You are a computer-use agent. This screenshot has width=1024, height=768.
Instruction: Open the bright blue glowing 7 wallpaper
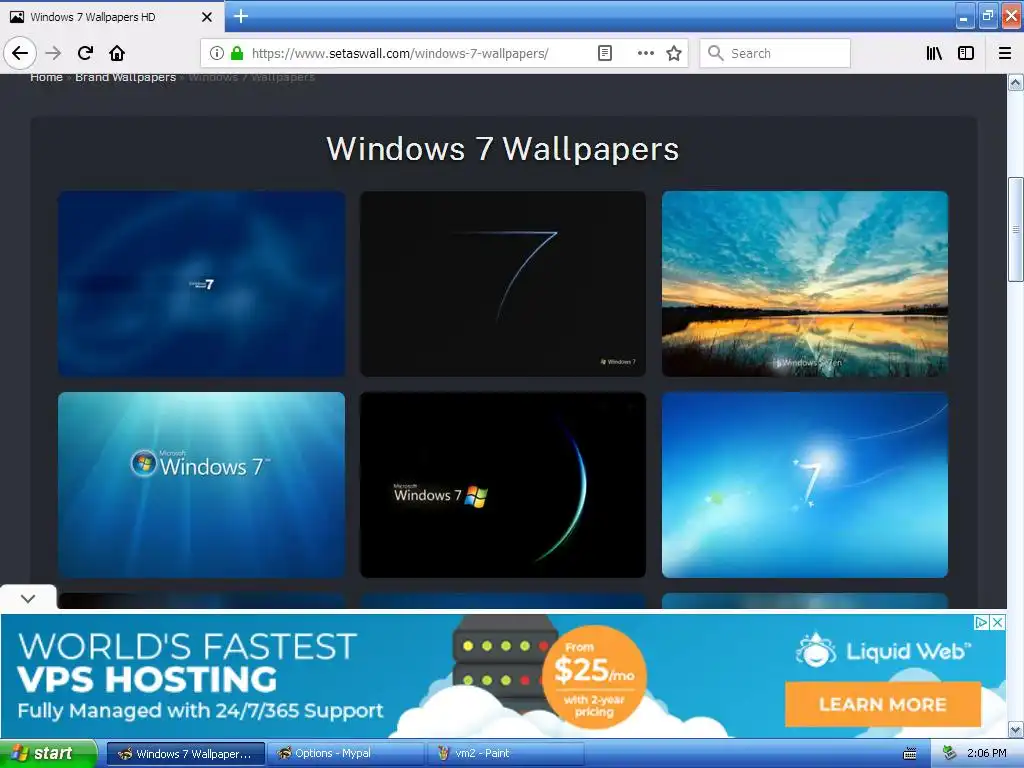click(805, 485)
